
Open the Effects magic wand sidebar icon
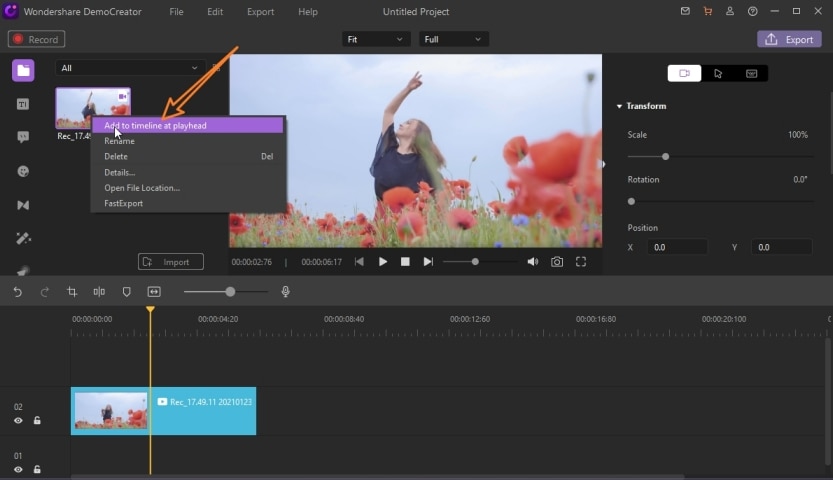tap(23, 238)
